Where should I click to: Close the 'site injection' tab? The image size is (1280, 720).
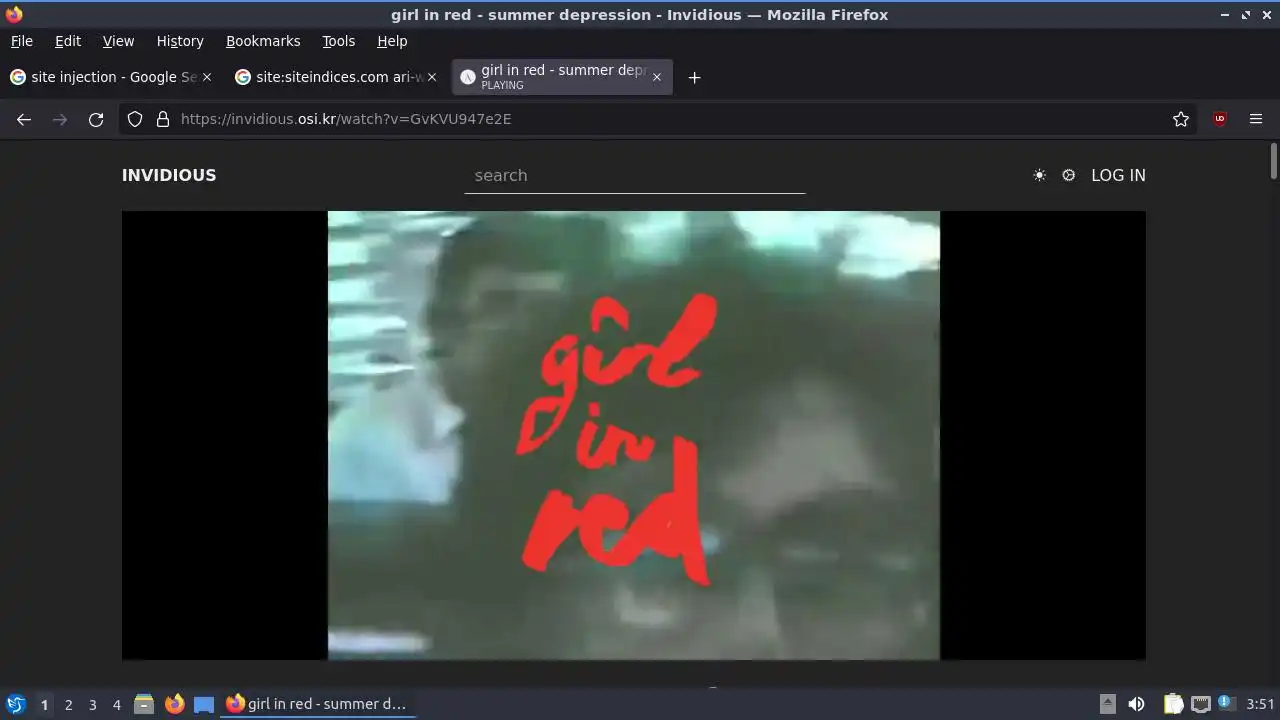click(x=207, y=77)
